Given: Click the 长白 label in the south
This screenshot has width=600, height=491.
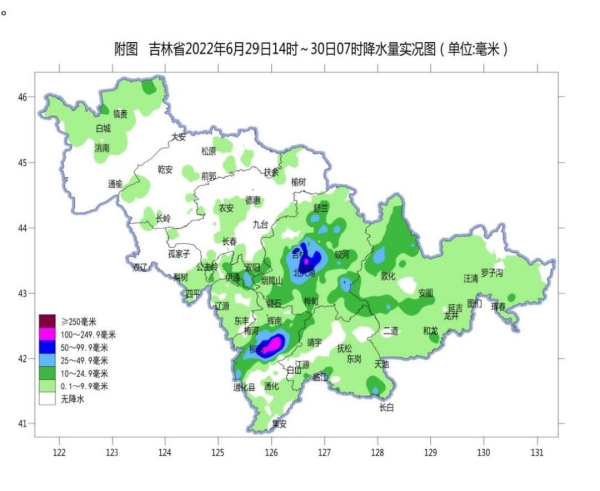Looking at the screenshot, I should (x=386, y=407).
